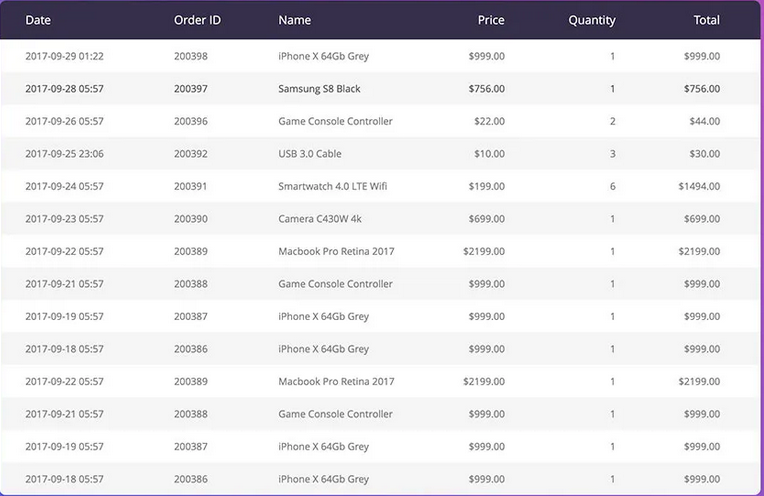This screenshot has height=496, width=764.
Task: Click order ID 200392 cell
Action: pyautogui.click(x=191, y=154)
